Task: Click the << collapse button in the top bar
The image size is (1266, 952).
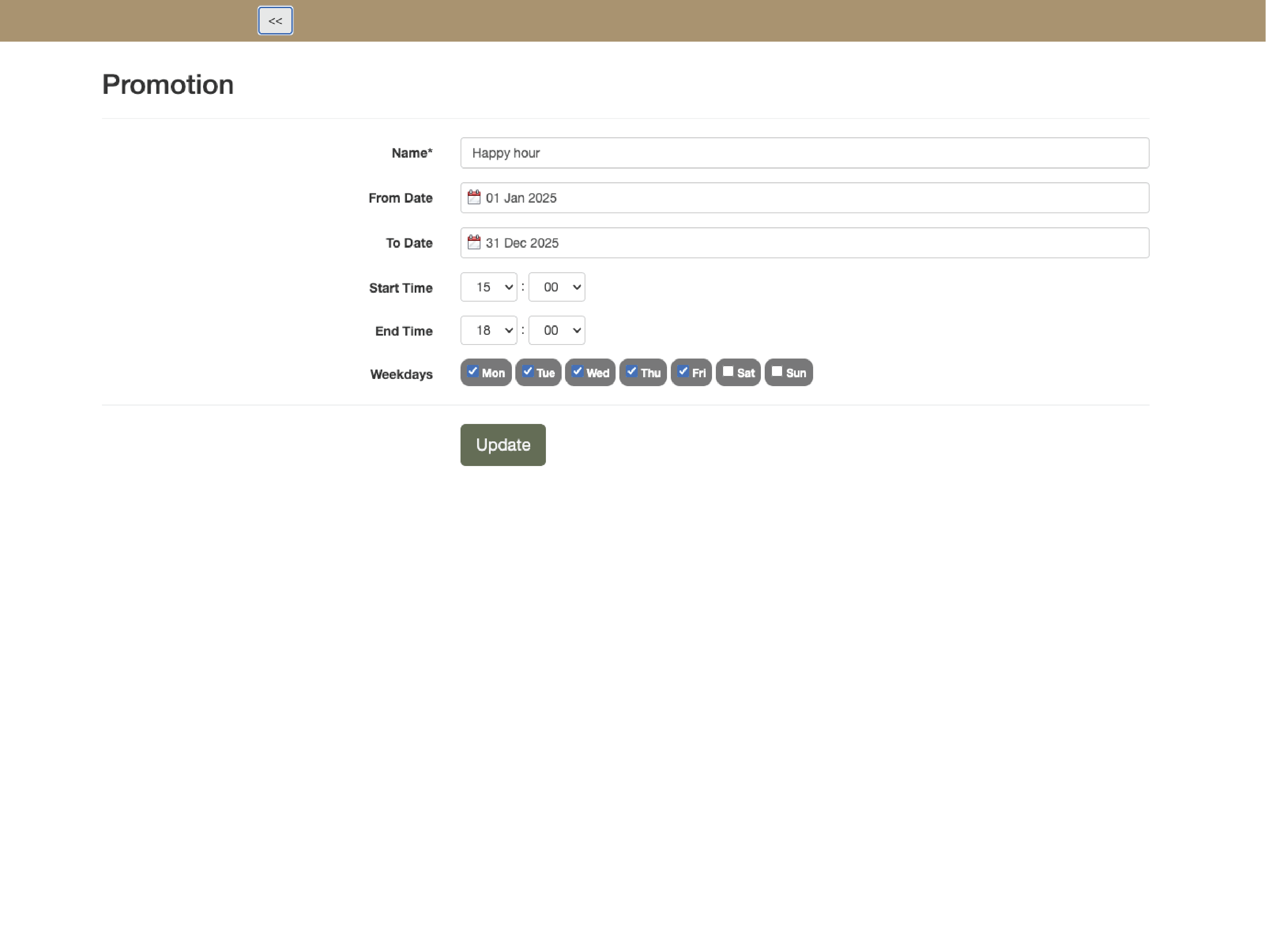Action: click(275, 21)
